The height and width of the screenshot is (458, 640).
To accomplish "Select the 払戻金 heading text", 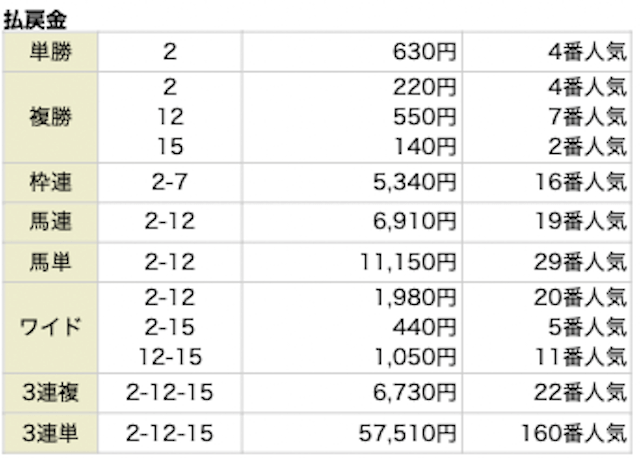I will [35, 20].
